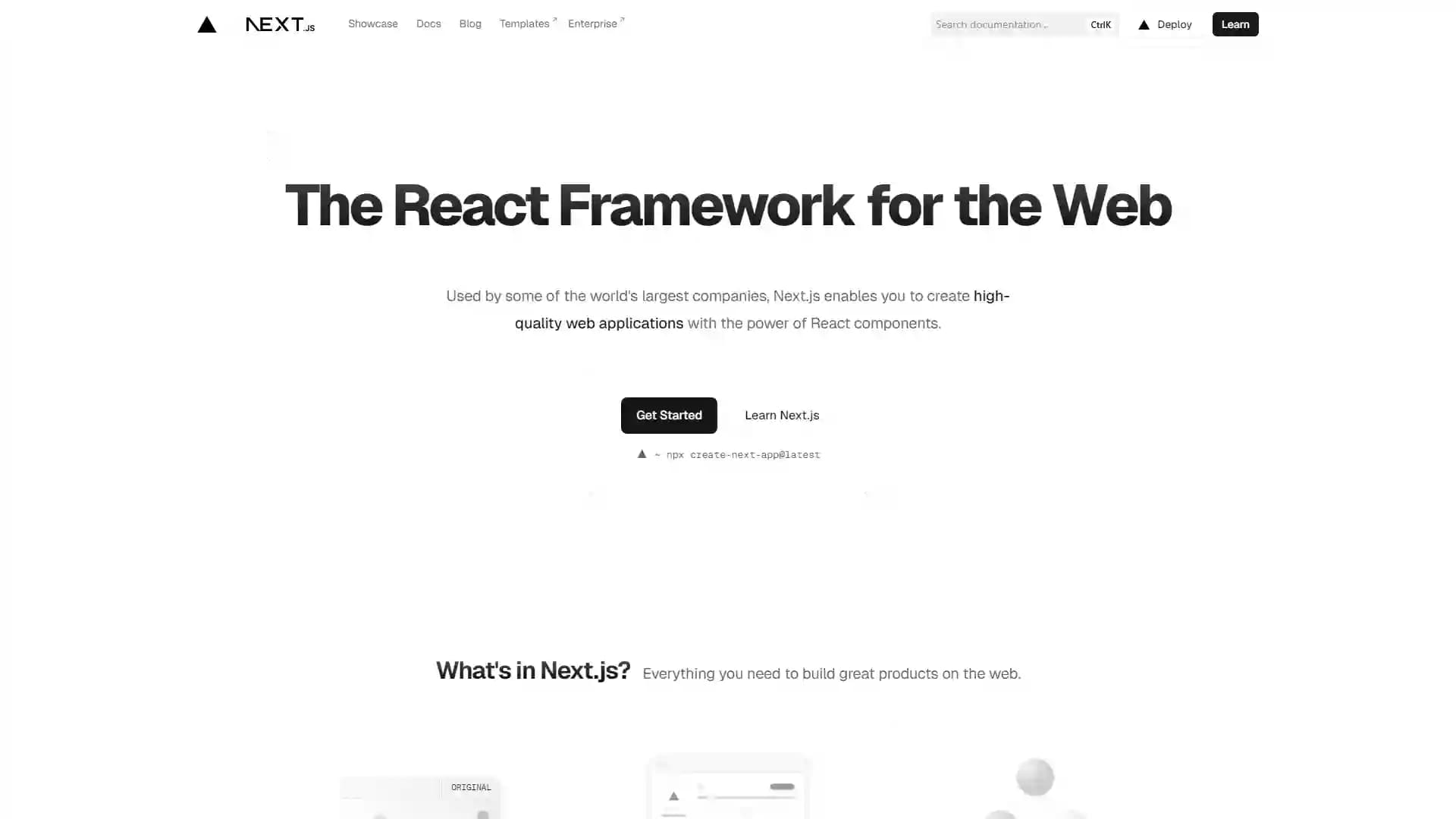Click the Vercel triangle logo icon
Viewport: 1456px width, 819px height.
[x=207, y=24]
